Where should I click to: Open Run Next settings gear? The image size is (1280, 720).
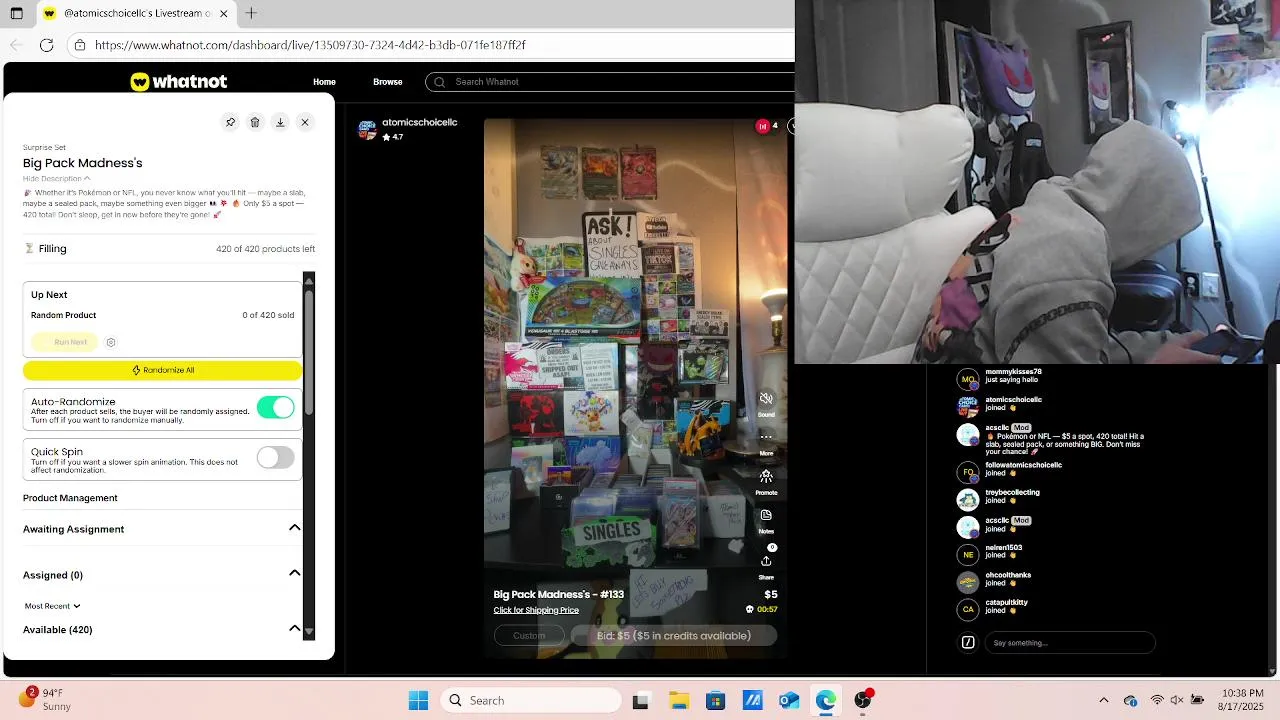pos(111,342)
